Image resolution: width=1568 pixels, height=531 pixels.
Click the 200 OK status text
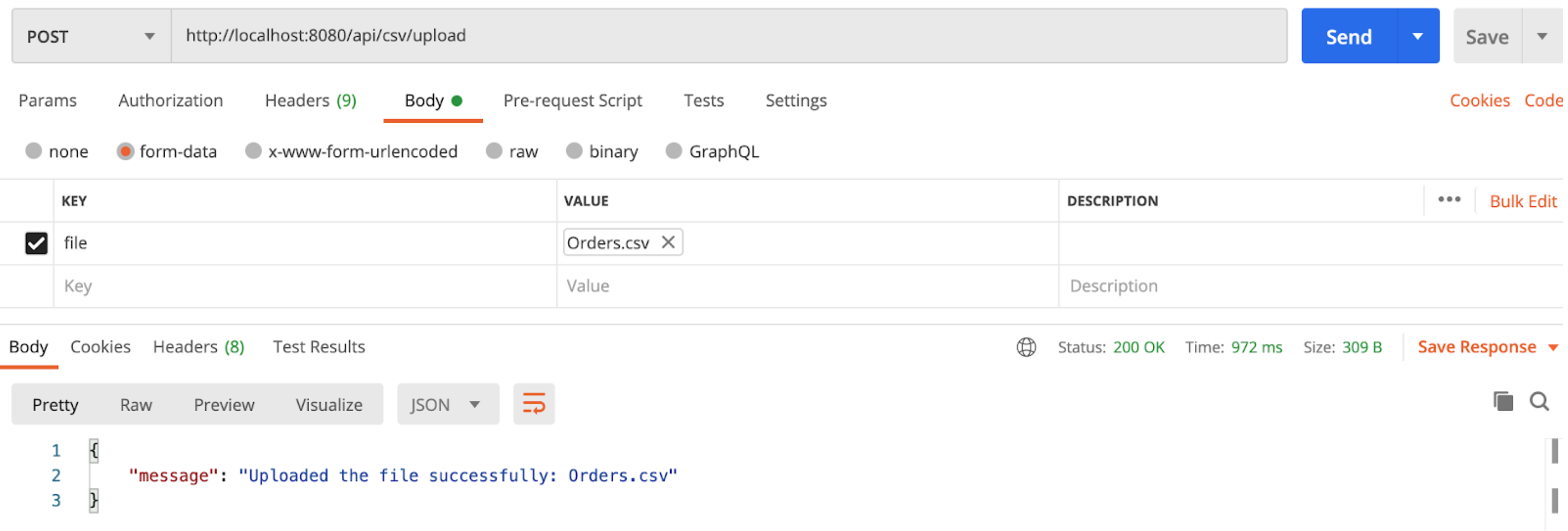click(x=1139, y=348)
